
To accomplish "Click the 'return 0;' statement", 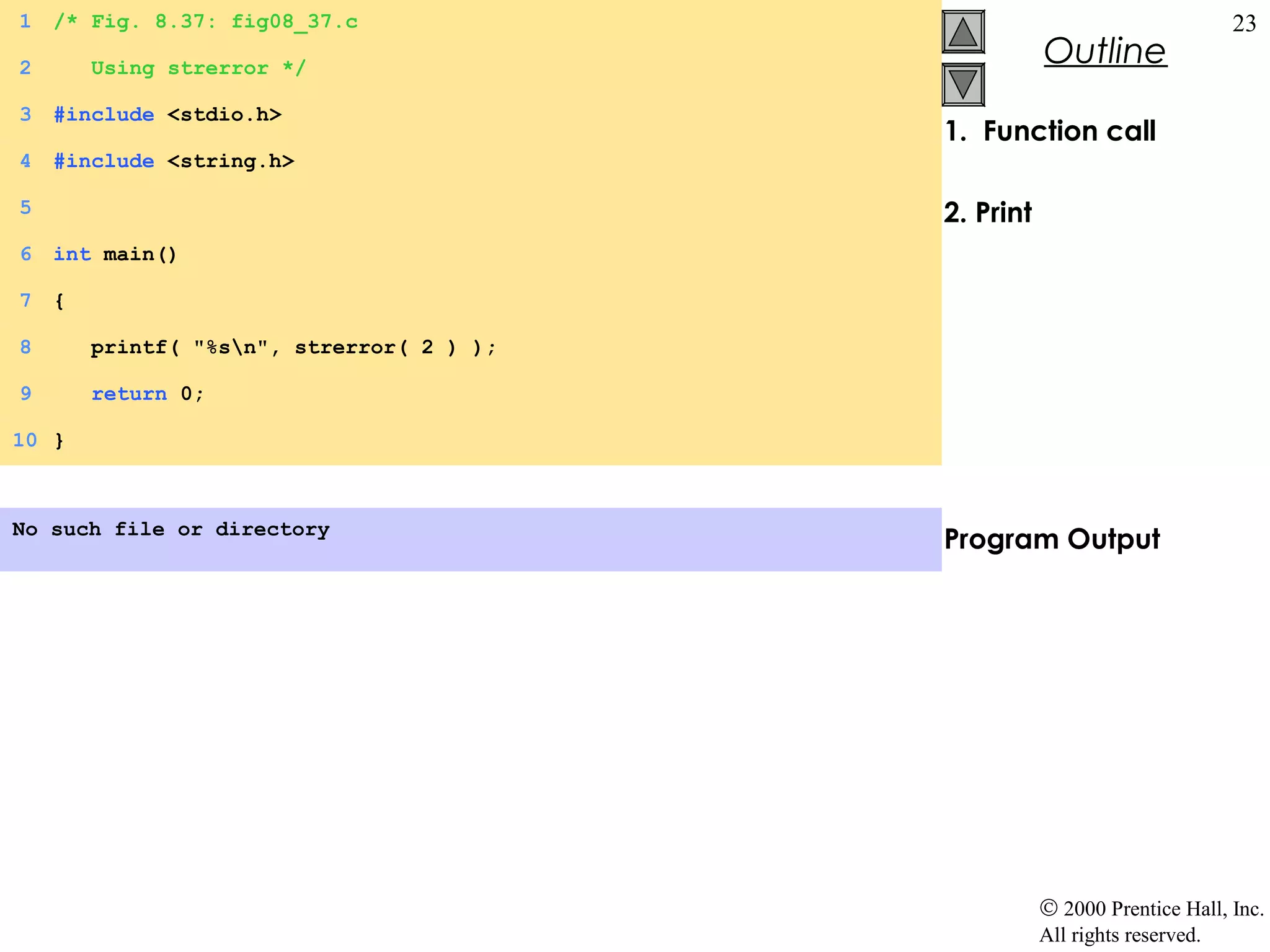I will coord(148,394).
